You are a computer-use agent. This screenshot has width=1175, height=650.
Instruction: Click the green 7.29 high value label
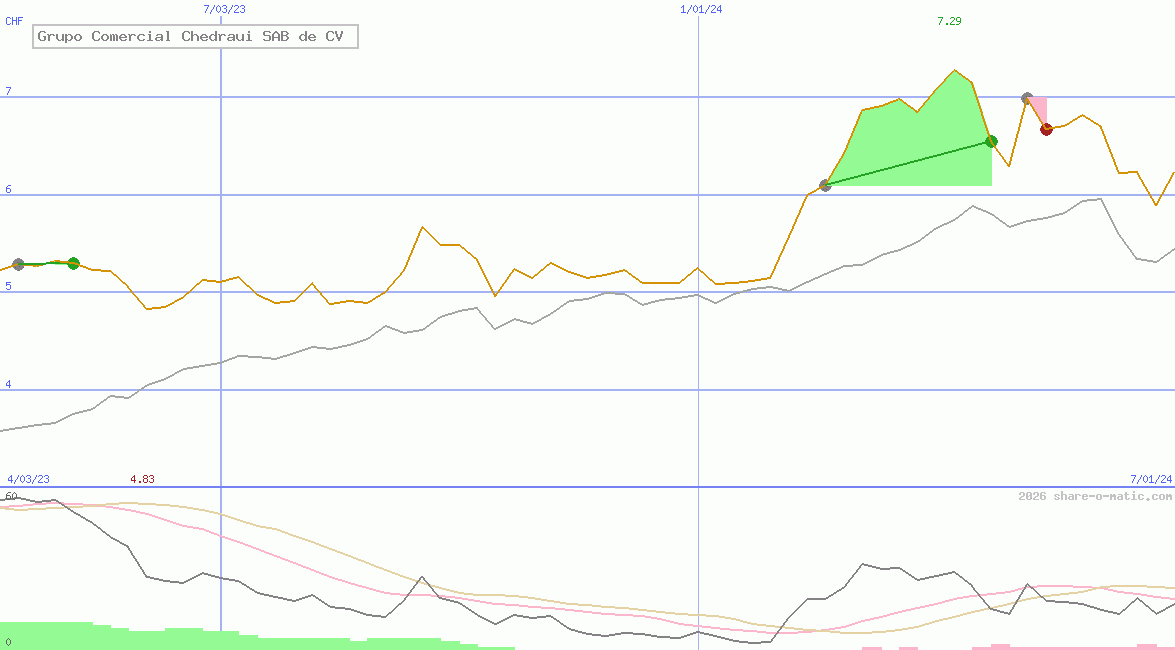(949, 21)
